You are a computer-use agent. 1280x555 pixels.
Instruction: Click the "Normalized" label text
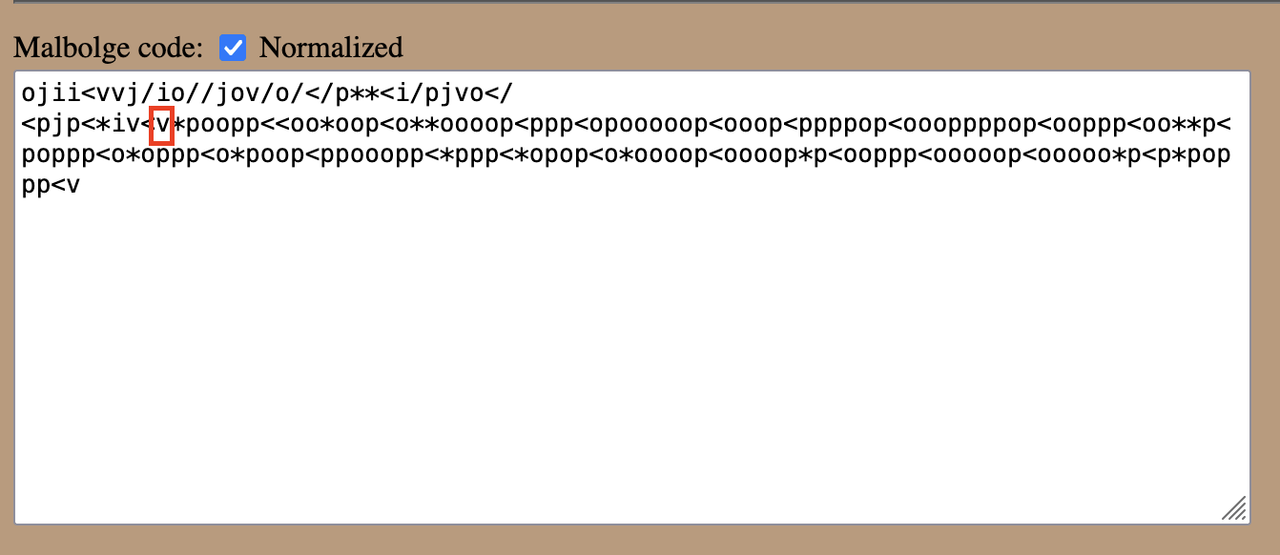pyautogui.click(x=331, y=47)
